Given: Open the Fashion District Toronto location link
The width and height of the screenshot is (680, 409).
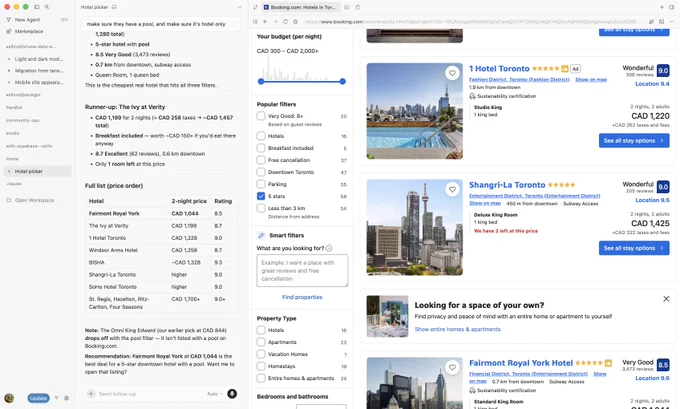Looking at the screenshot, I should pos(519,80).
